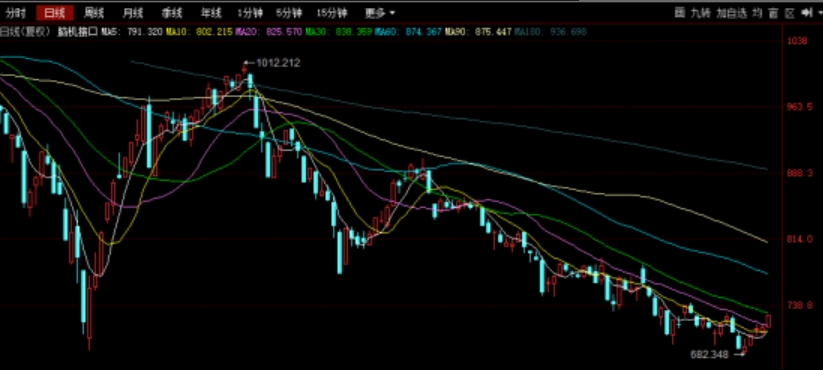Open the 九转 indicator button
The width and height of the screenshot is (823, 370).
tap(700, 13)
